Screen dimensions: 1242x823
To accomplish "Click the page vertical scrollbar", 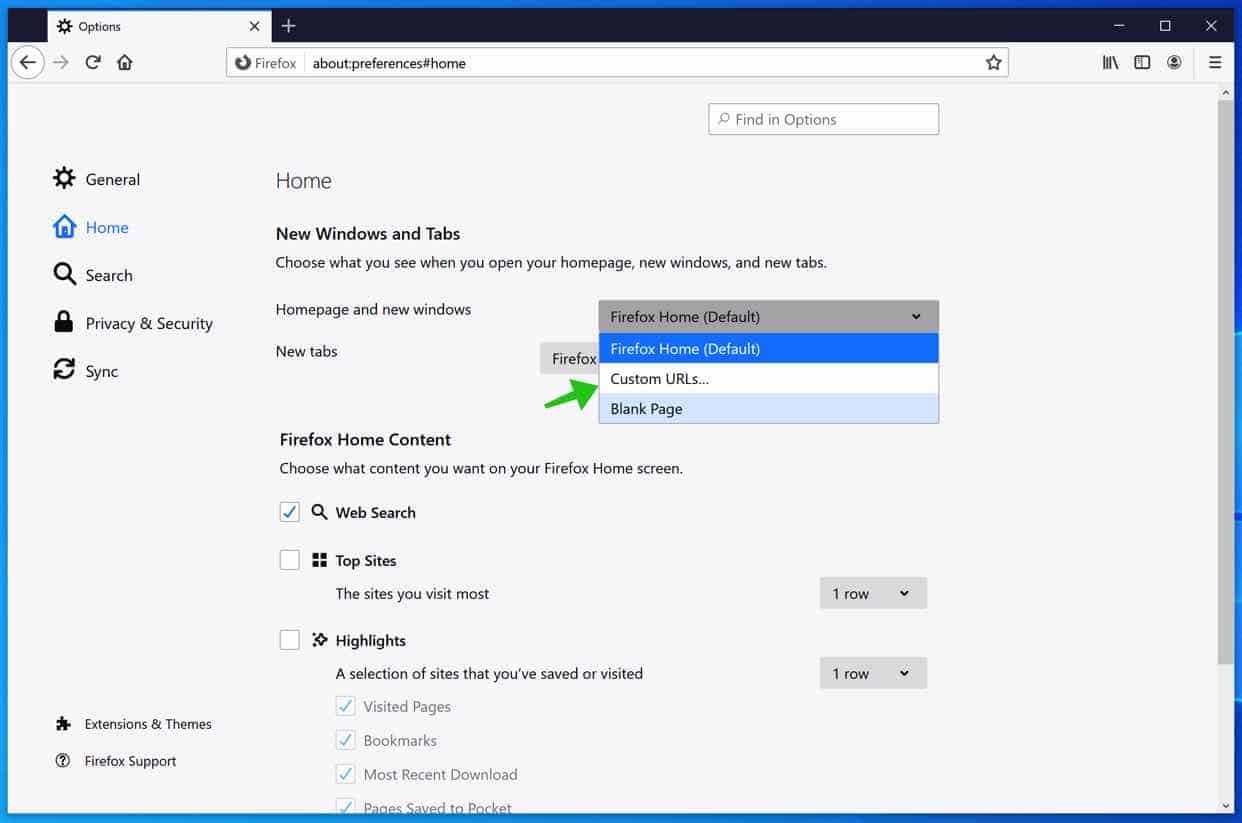I will click(1226, 380).
